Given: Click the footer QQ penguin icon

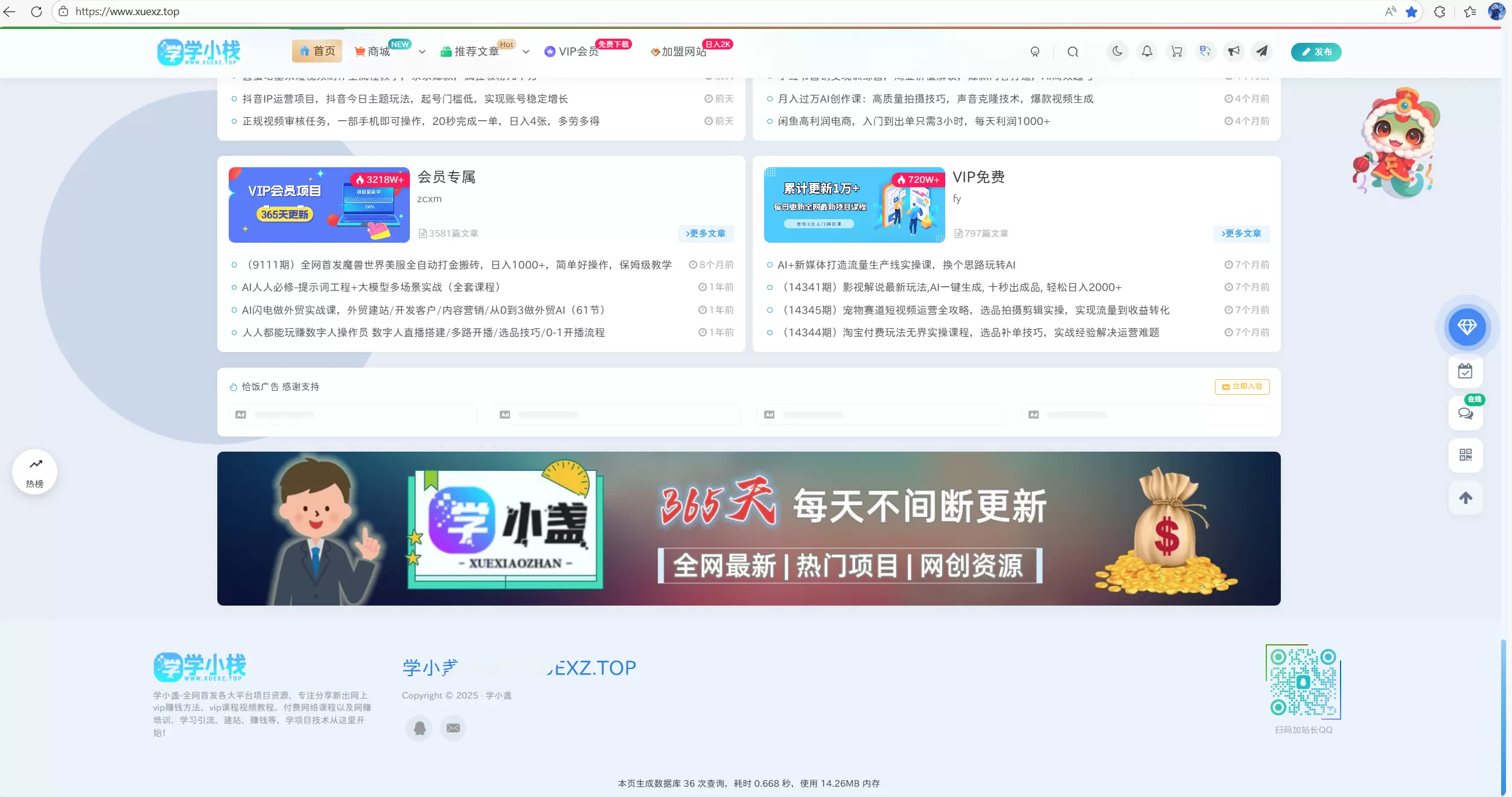Looking at the screenshot, I should (419, 728).
